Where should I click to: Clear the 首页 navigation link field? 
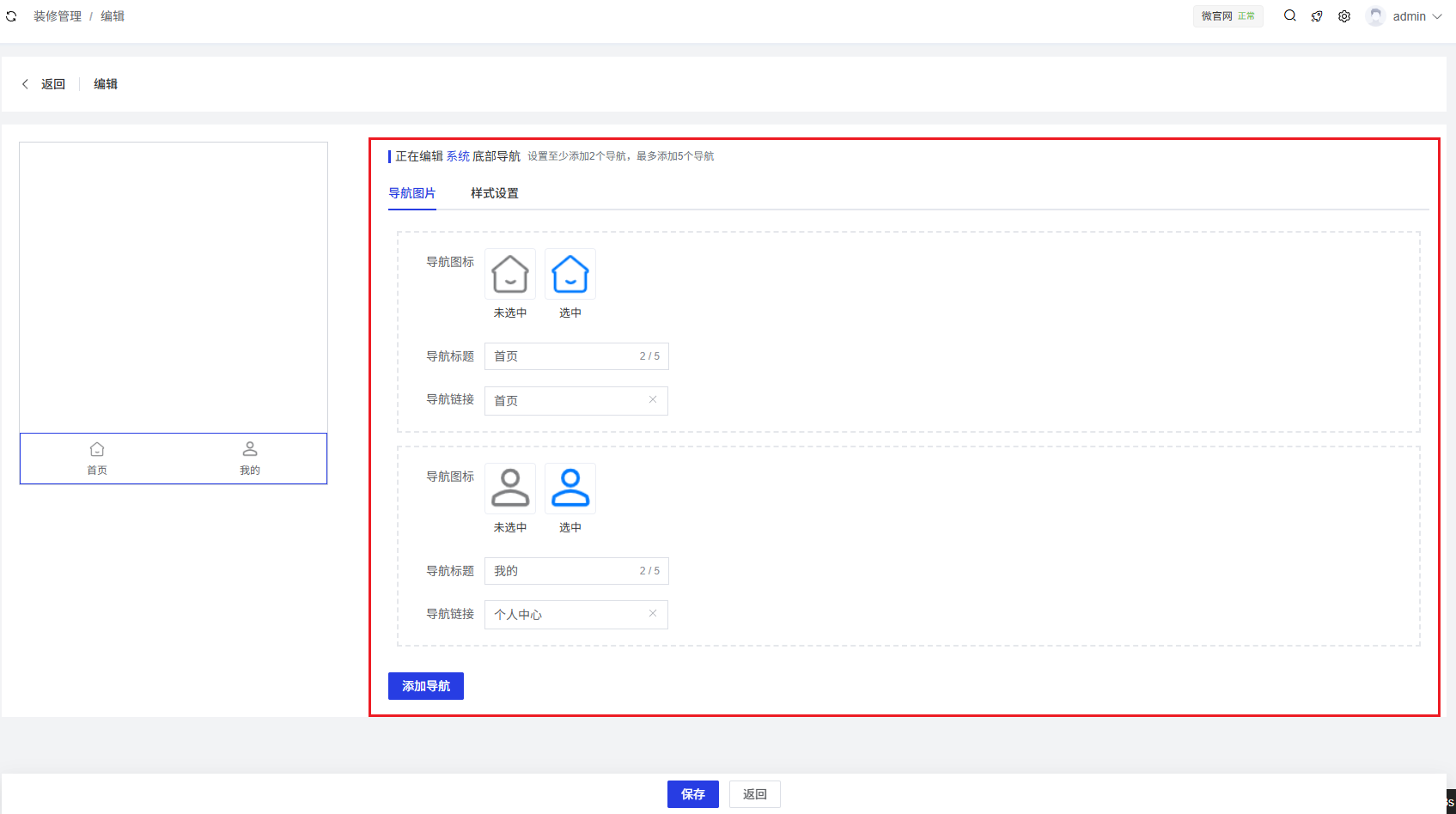tap(653, 399)
